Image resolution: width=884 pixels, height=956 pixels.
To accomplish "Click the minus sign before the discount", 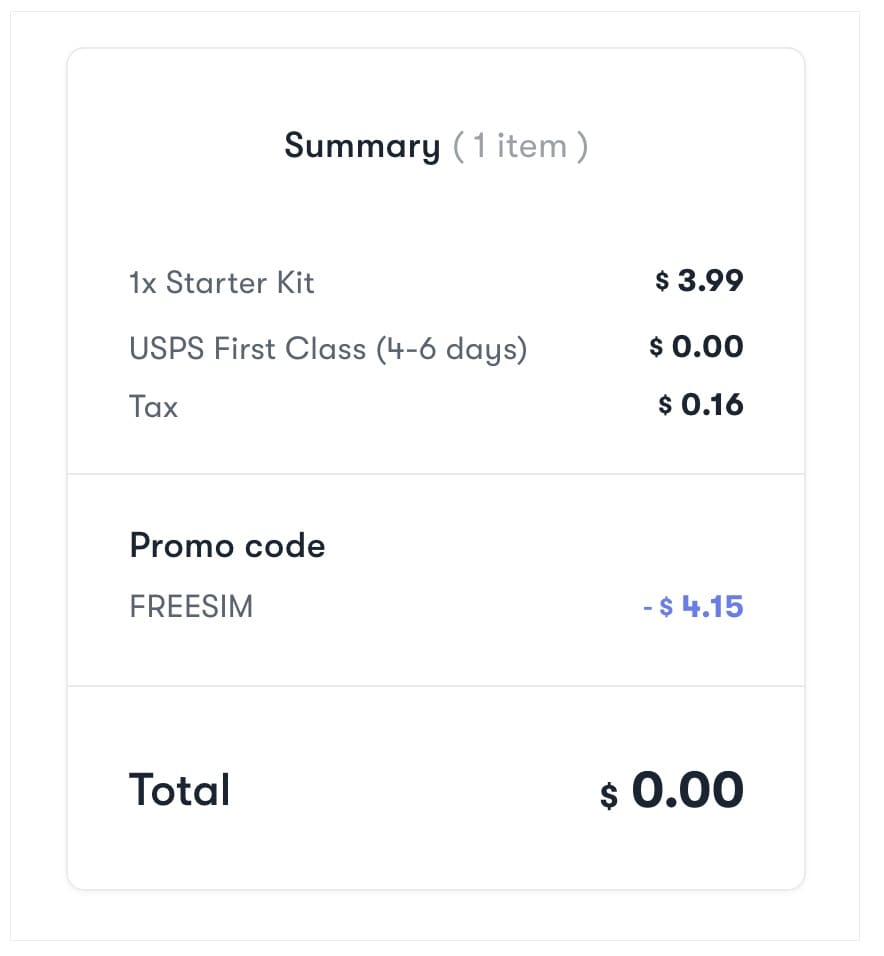I will [647, 607].
